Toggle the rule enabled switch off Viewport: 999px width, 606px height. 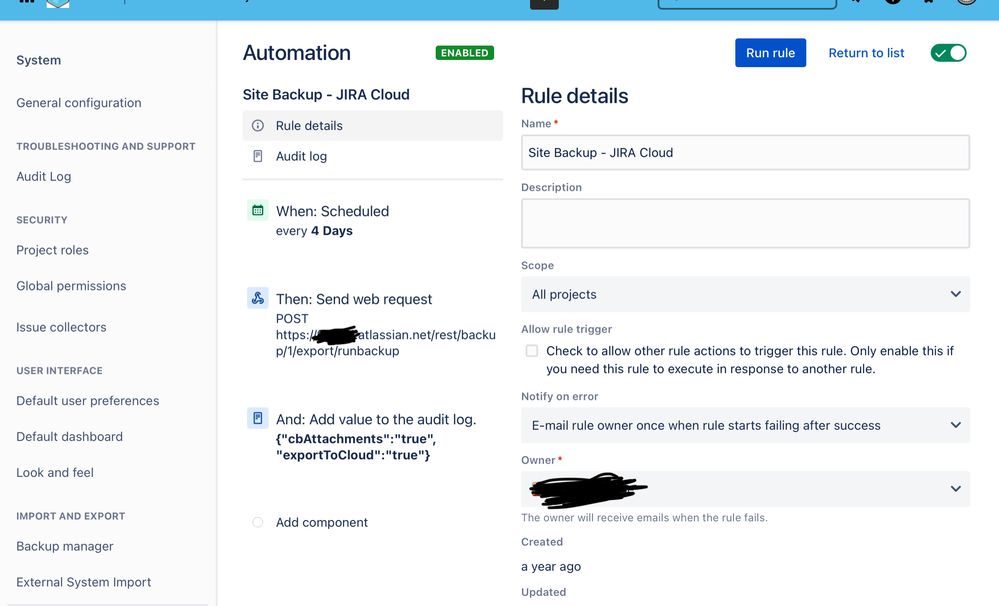pyautogui.click(x=948, y=53)
